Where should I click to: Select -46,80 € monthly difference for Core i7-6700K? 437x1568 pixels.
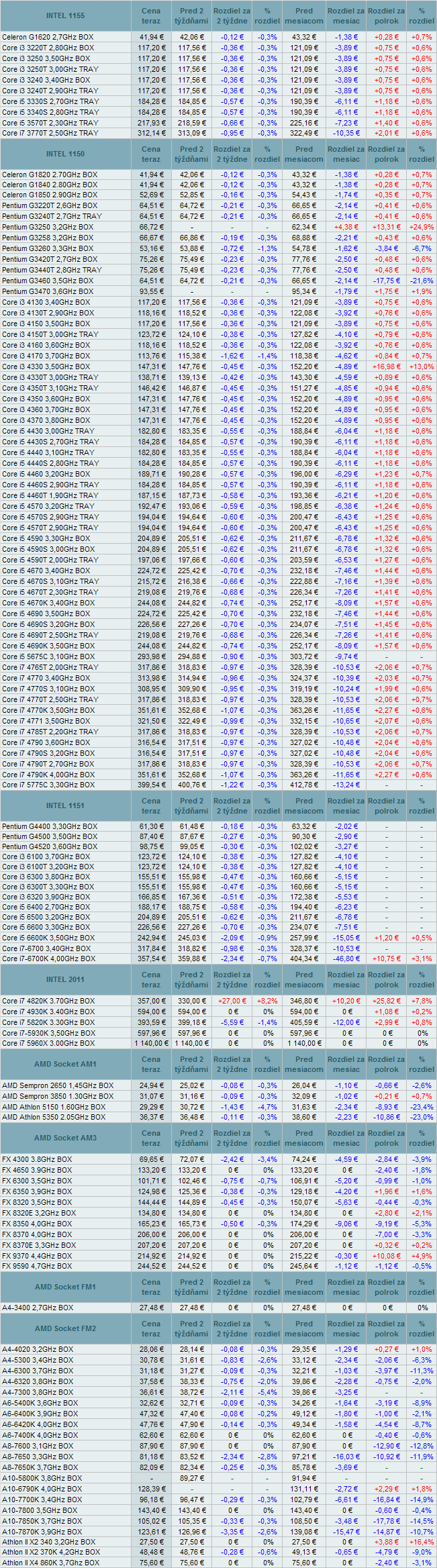coord(346,959)
